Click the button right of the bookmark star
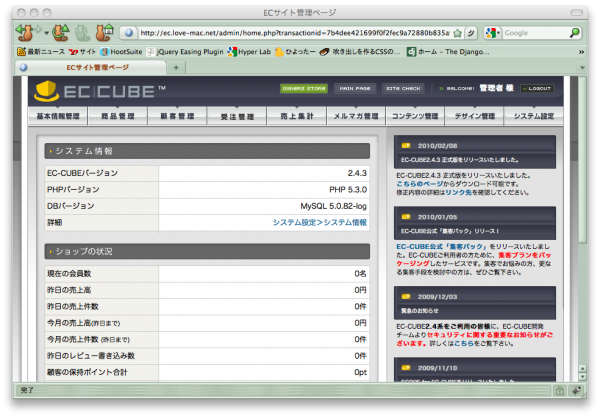Viewport: 600px width, 417px height. coord(471,33)
